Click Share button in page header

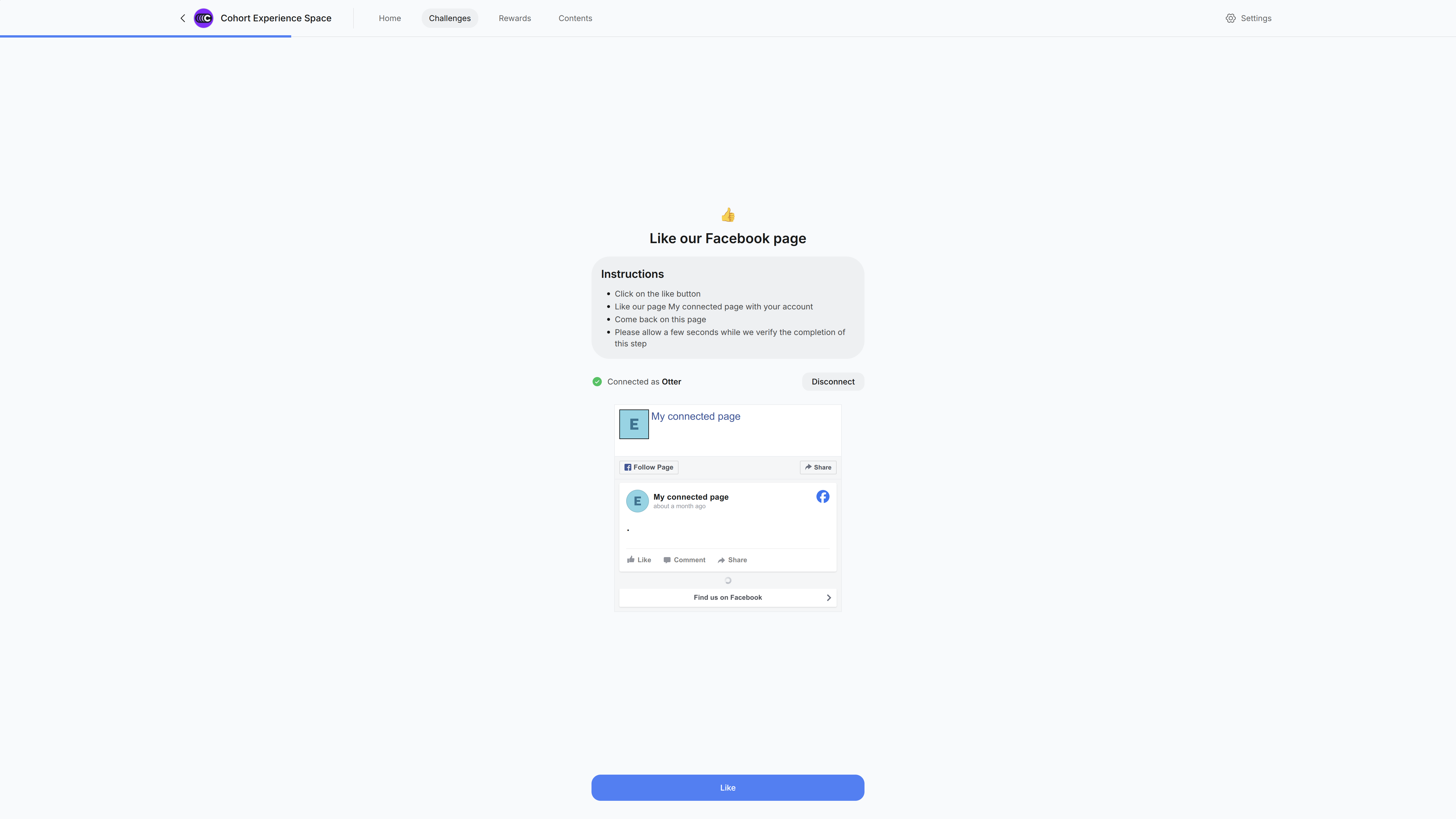818,467
